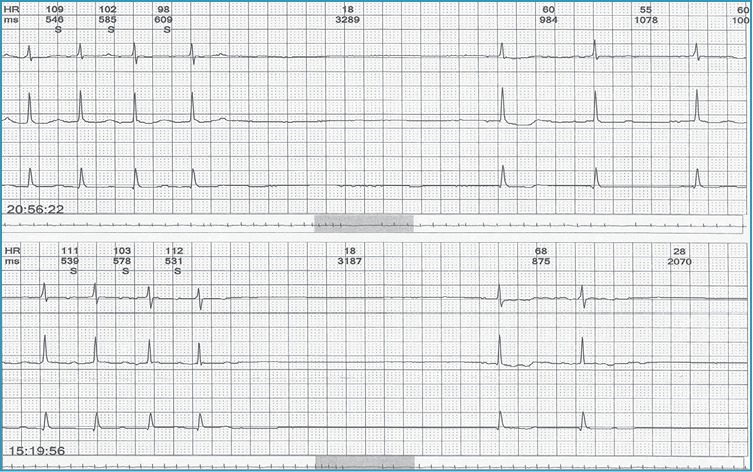The width and height of the screenshot is (753, 472).
Task: Select heart rate value 102
Action: point(107,10)
